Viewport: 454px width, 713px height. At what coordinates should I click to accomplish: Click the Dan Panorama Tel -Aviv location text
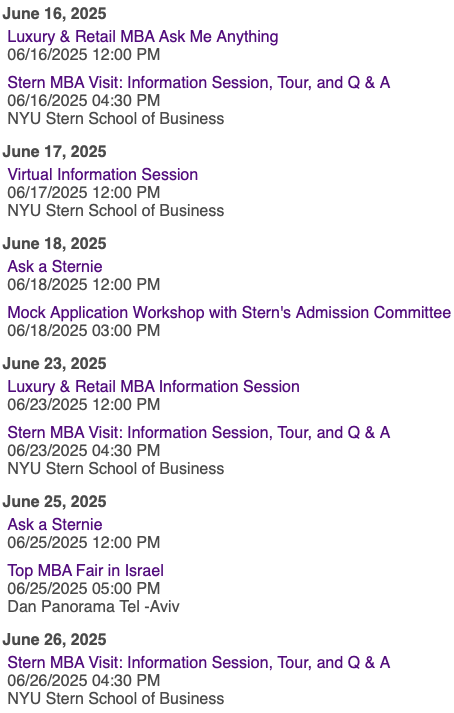click(x=94, y=606)
